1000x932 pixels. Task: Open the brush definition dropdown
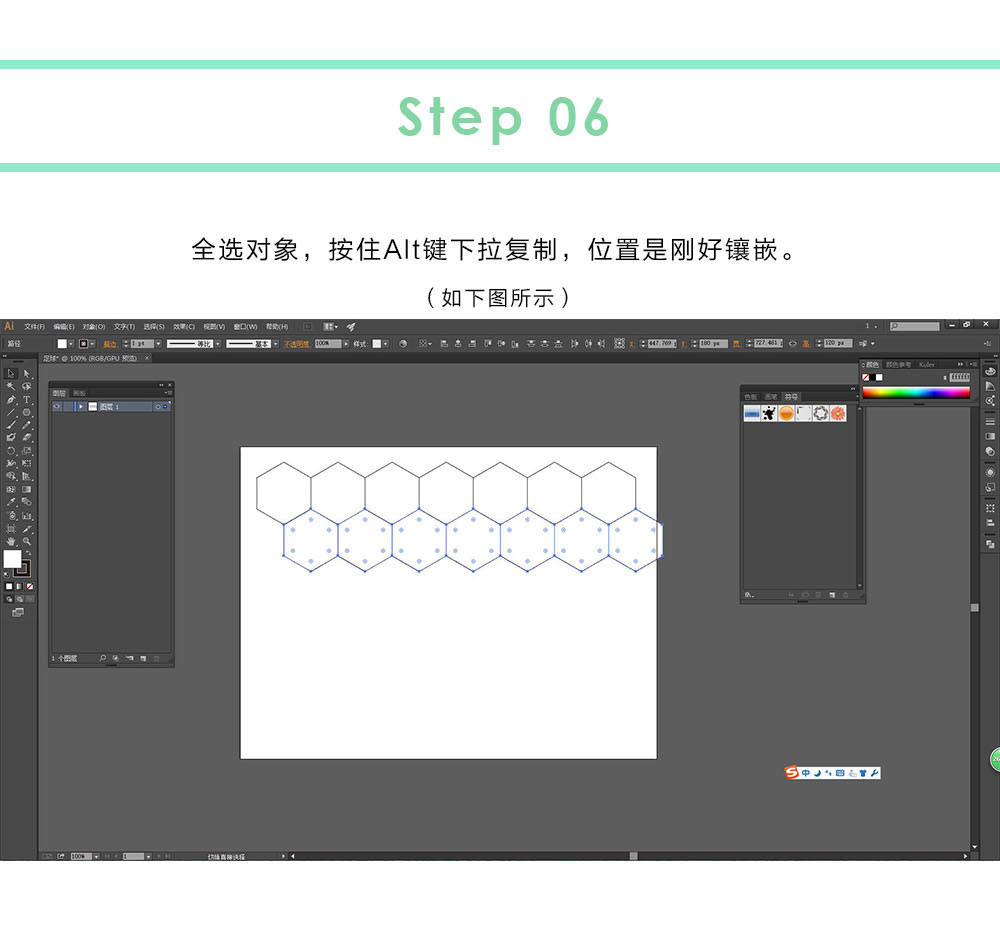pyautogui.click(x=276, y=344)
